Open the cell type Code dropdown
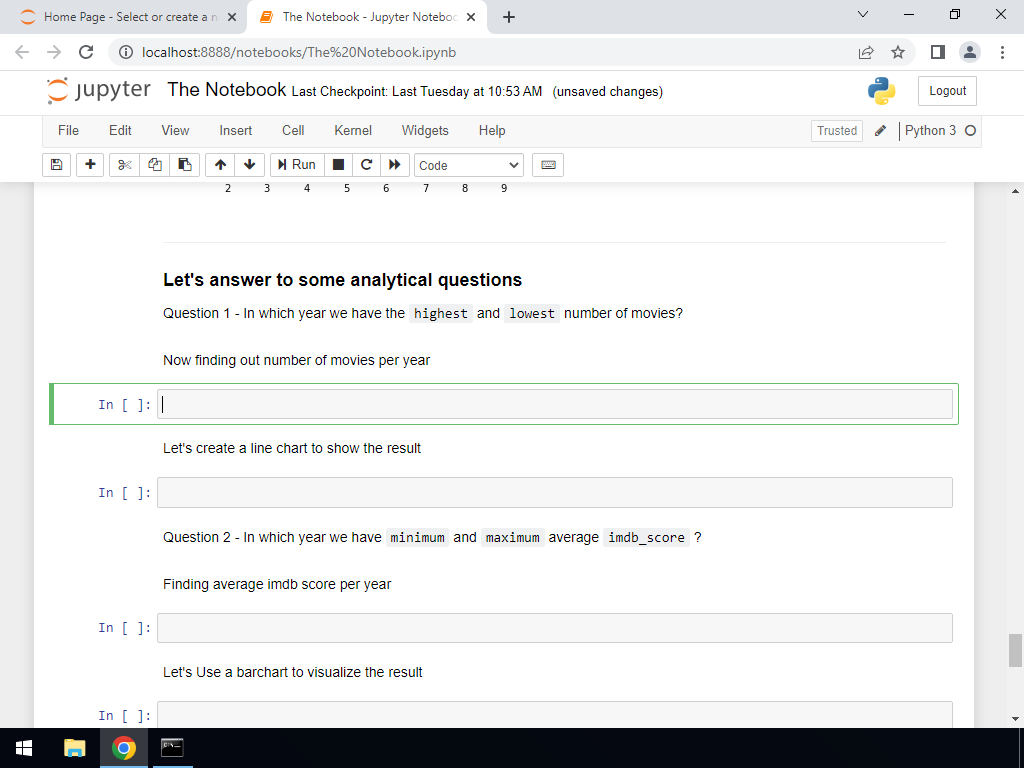This screenshot has height=768, width=1024. [469, 166]
